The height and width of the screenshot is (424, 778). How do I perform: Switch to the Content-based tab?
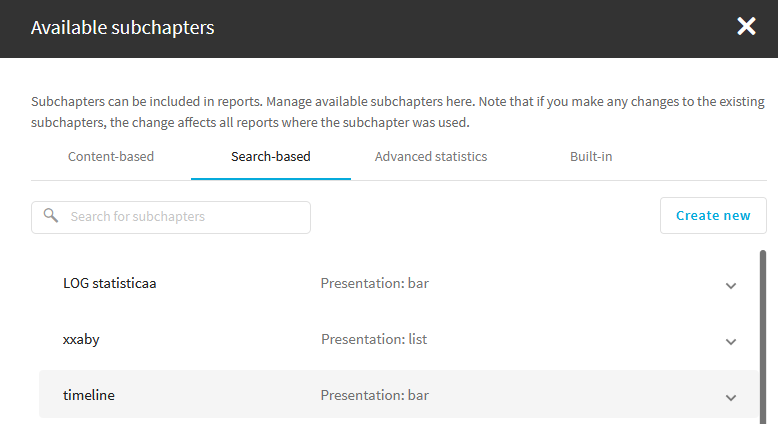coord(111,157)
